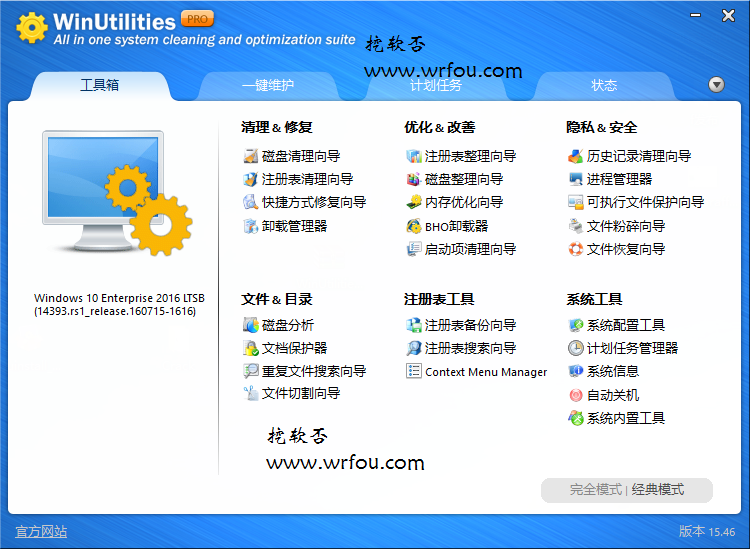The image size is (750, 549).
Task: Click the Context Menu Manager icon
Action: (414, 371)
